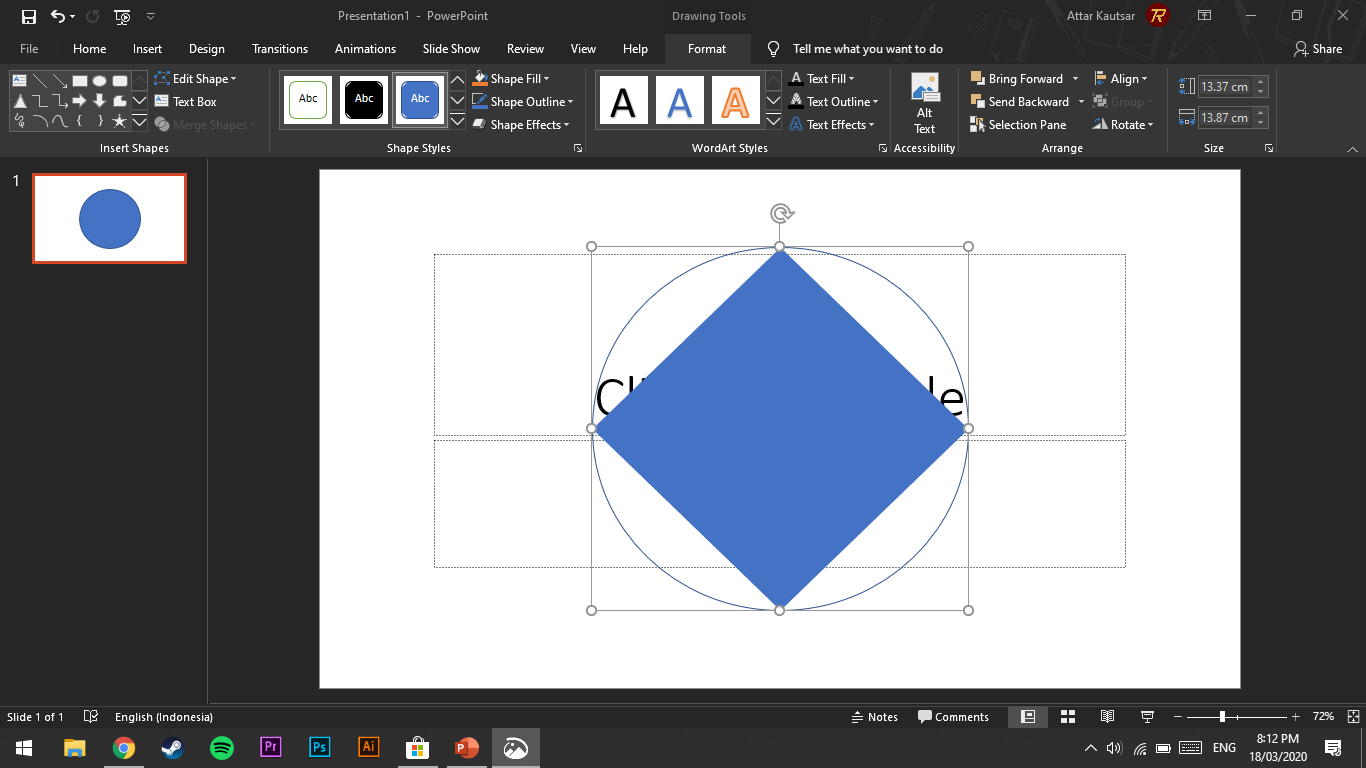This screenshot has width=1366, height=768.
Task: Switch to the Transitions tab
Action: point(280,49)
